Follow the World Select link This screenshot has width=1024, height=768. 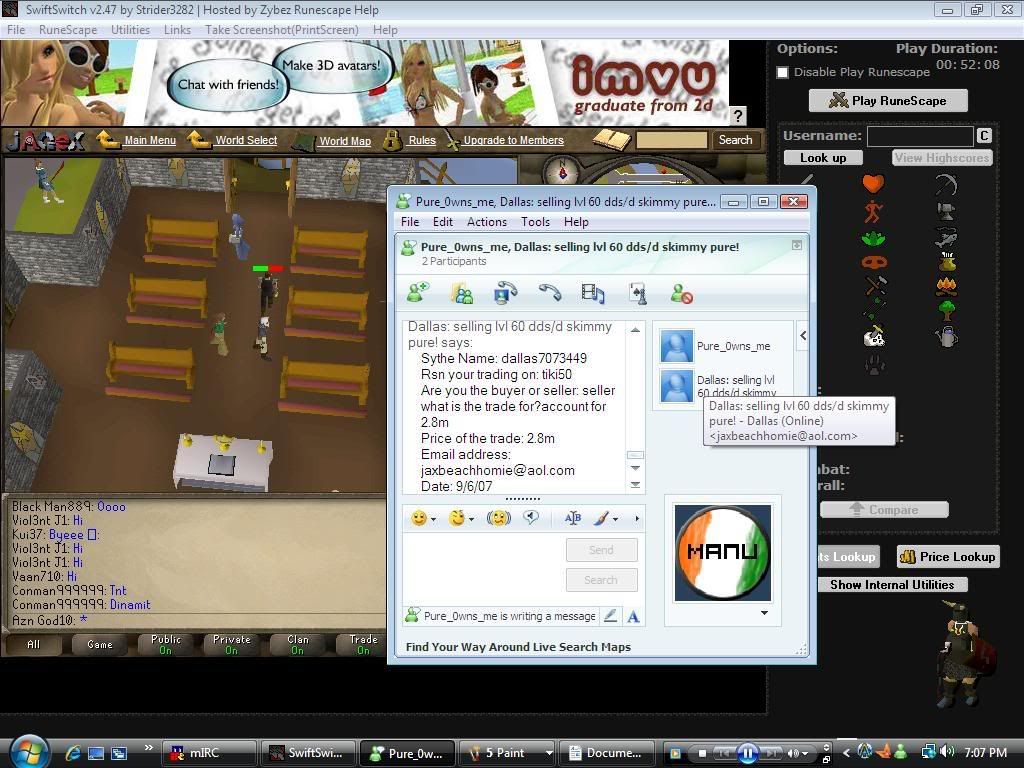246,140
